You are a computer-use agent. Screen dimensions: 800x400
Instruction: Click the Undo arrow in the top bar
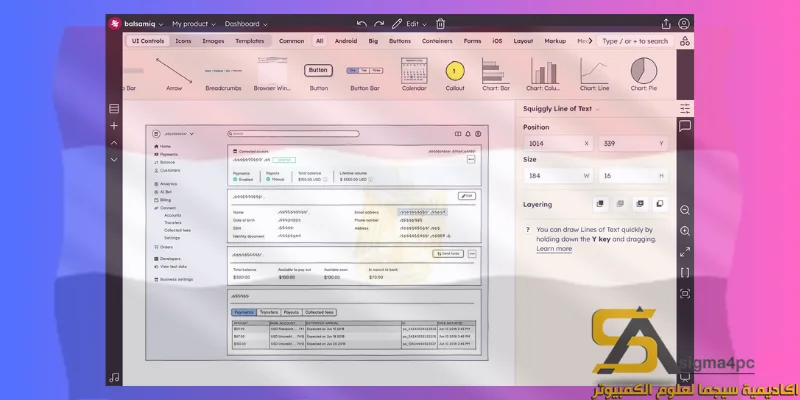[362, 24]
